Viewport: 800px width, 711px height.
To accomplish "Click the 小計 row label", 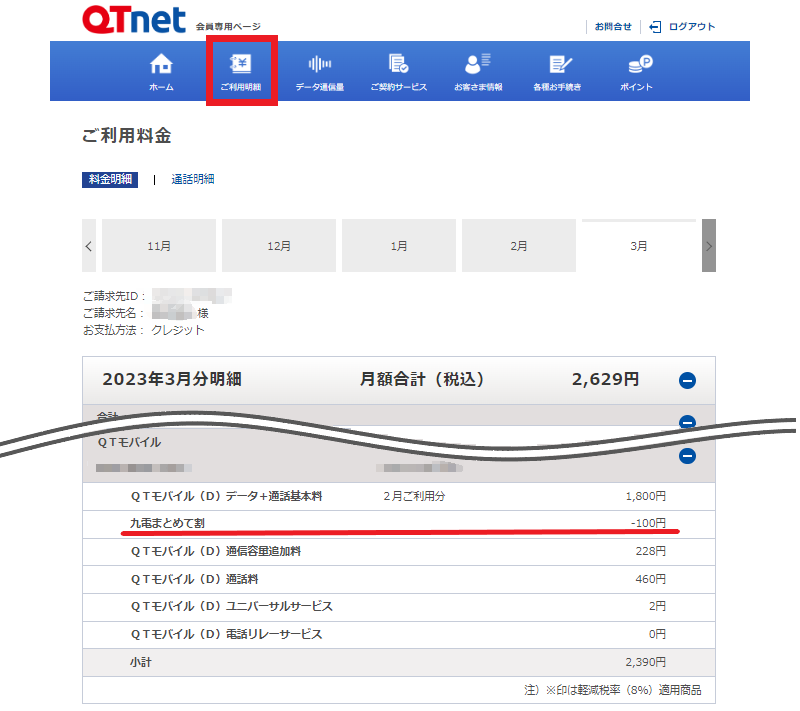I will (140, 662).
